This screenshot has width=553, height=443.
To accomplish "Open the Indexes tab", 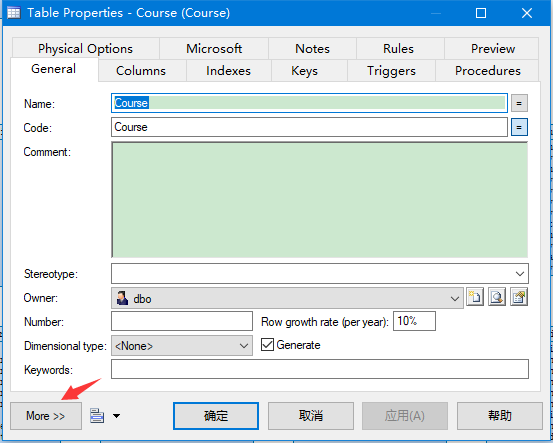I will [x=229, y=71].
